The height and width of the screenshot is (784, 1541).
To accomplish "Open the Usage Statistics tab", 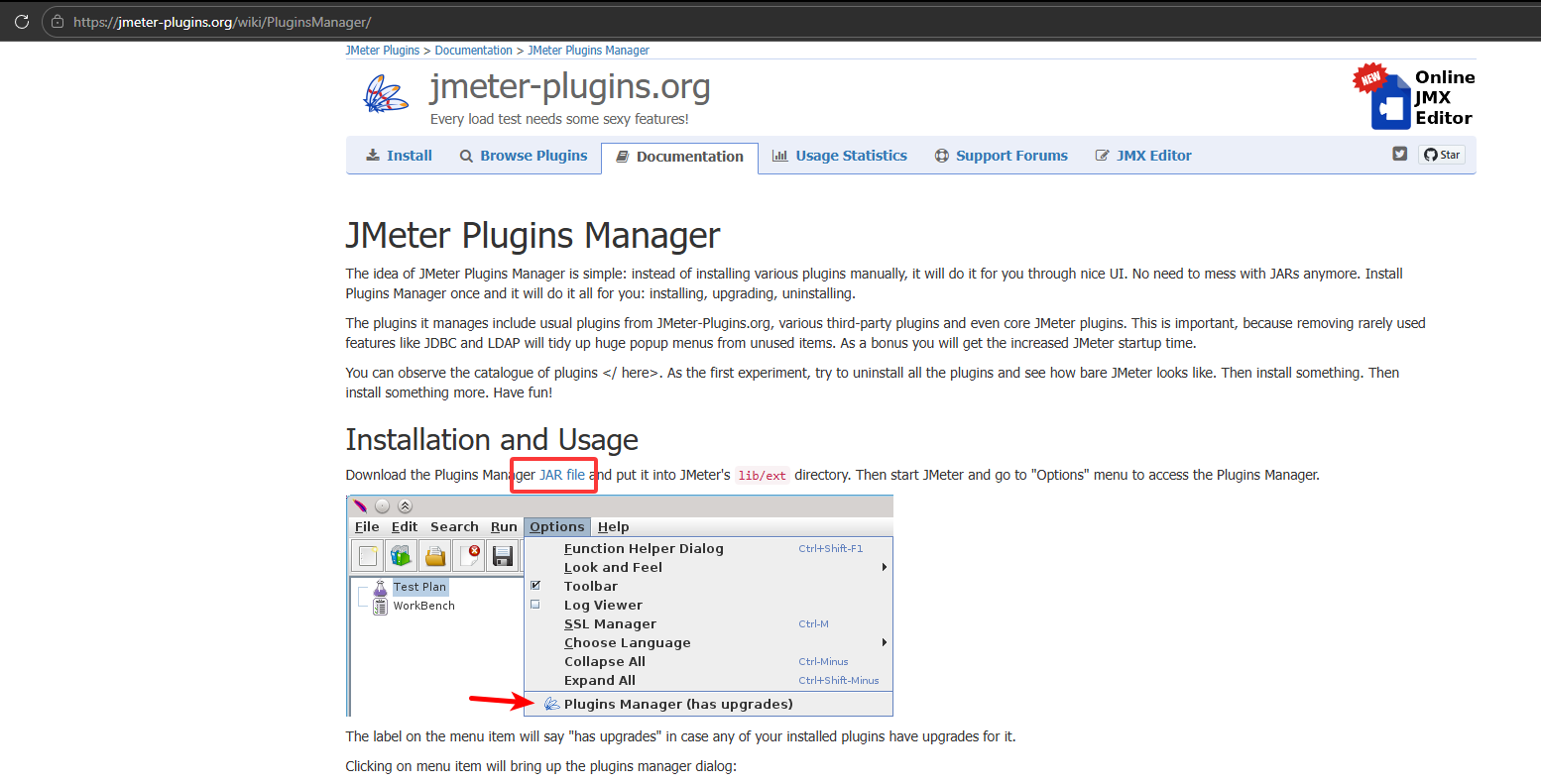I will pos(840,156).
